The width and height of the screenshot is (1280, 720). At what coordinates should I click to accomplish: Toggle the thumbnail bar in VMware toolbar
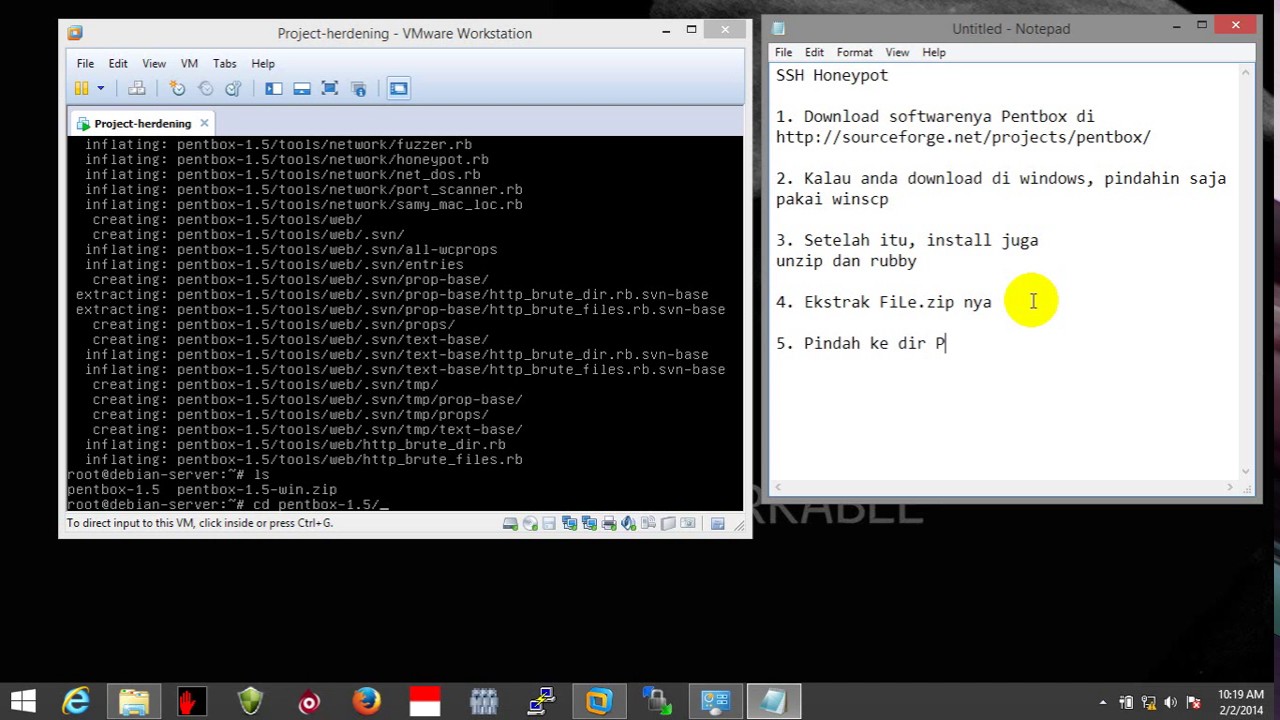(301, 89)
